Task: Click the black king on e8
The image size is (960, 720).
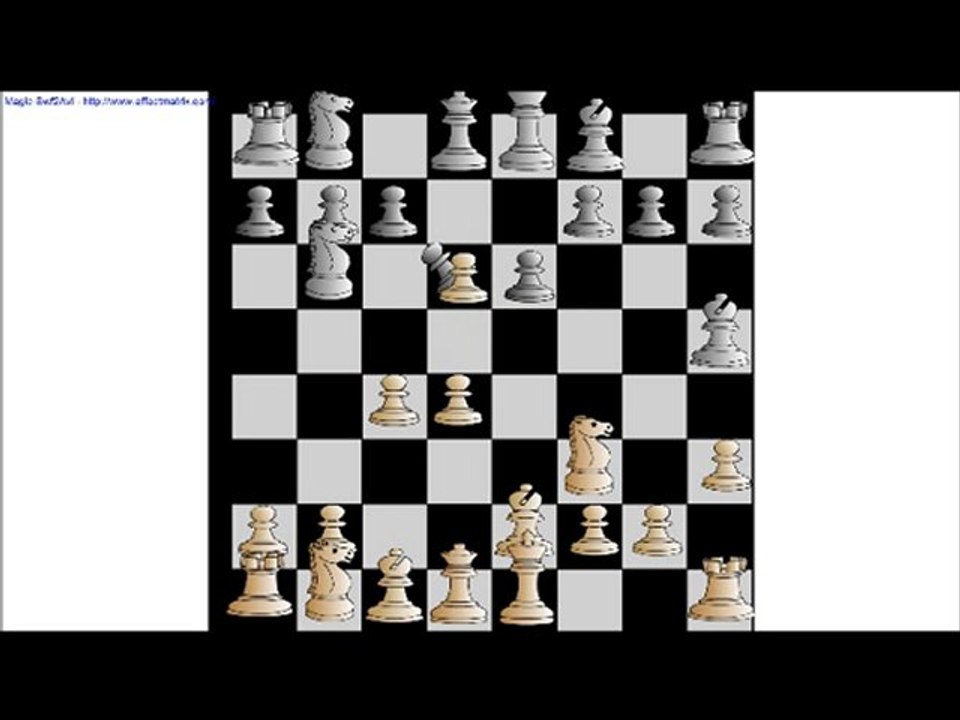Action: 527,130
